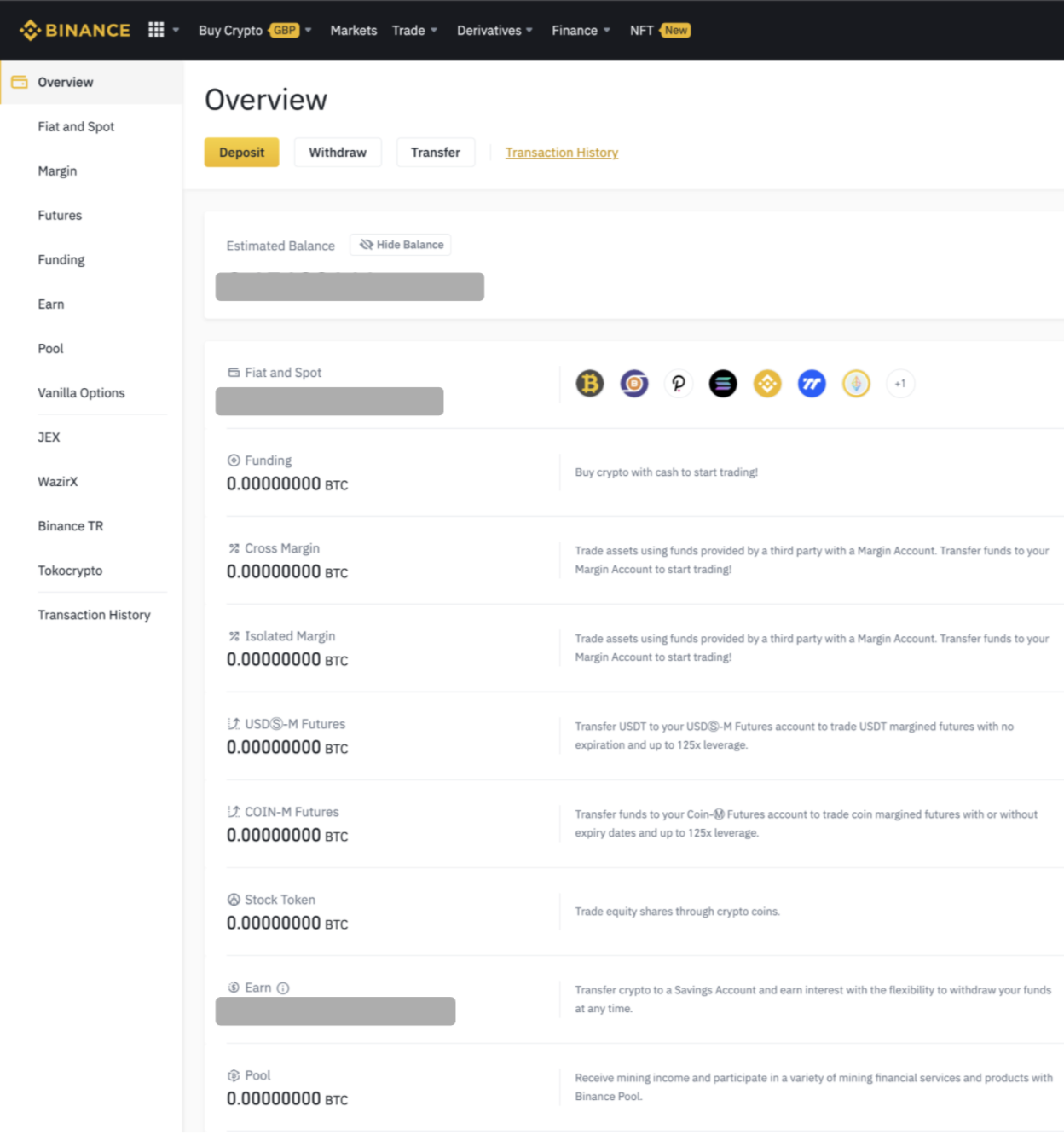Viewport: 1064px width, 1141px height.
Task: Click the USDⓈ-M Futures row icon
Action: point(234,724)
